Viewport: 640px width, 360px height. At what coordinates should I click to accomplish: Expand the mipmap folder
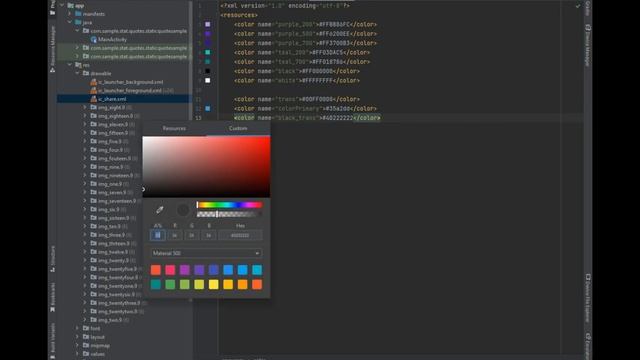pos(78,345)
